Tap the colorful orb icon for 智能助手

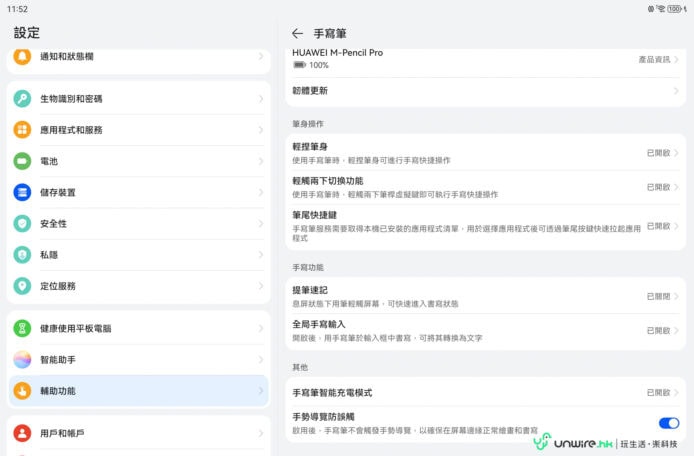coord(22,359)
